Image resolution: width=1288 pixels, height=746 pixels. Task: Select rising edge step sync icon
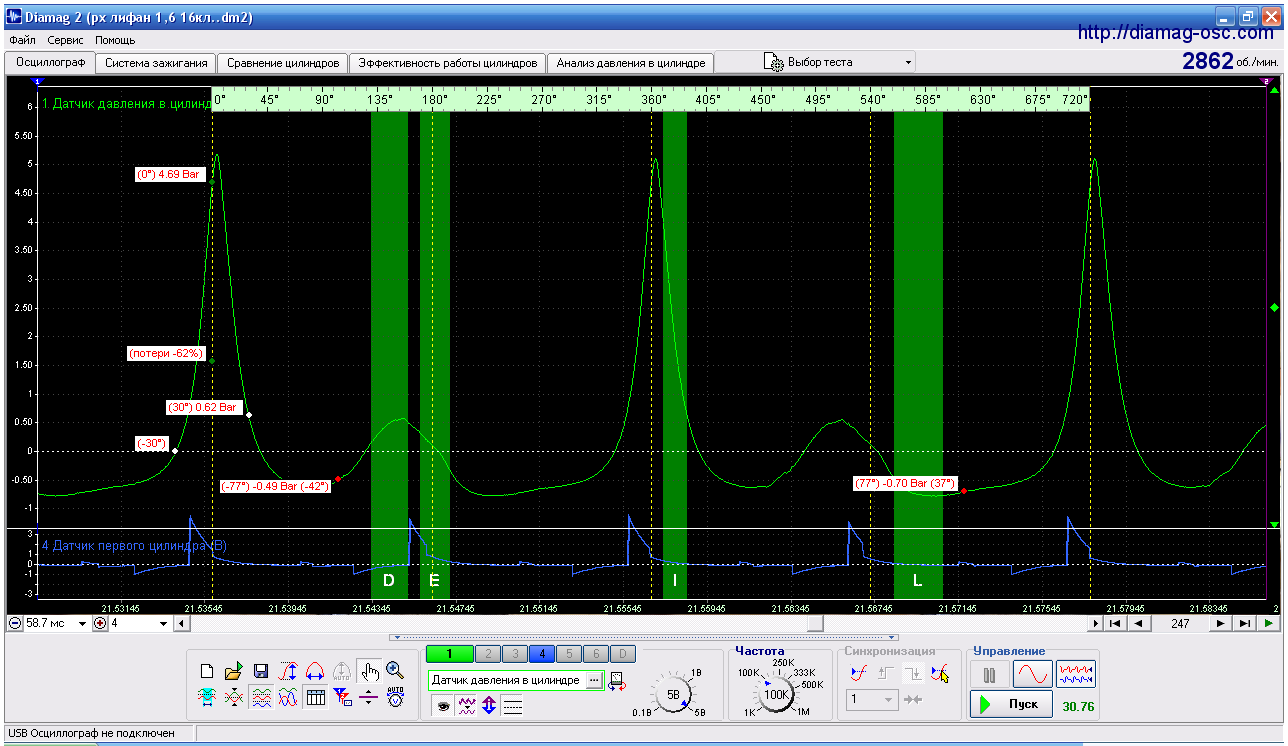click(884, 673)
